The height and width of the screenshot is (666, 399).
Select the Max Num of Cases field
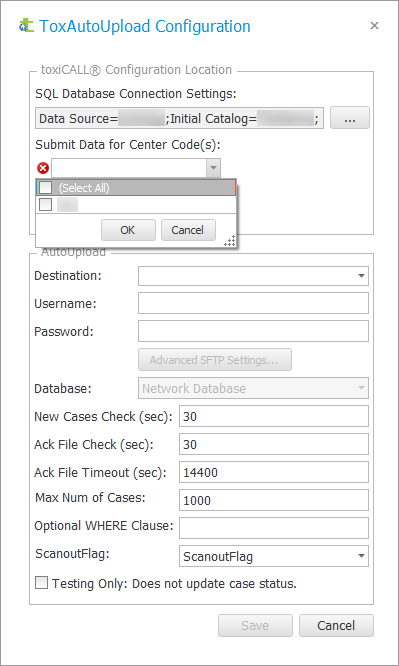tap(274, 500)
